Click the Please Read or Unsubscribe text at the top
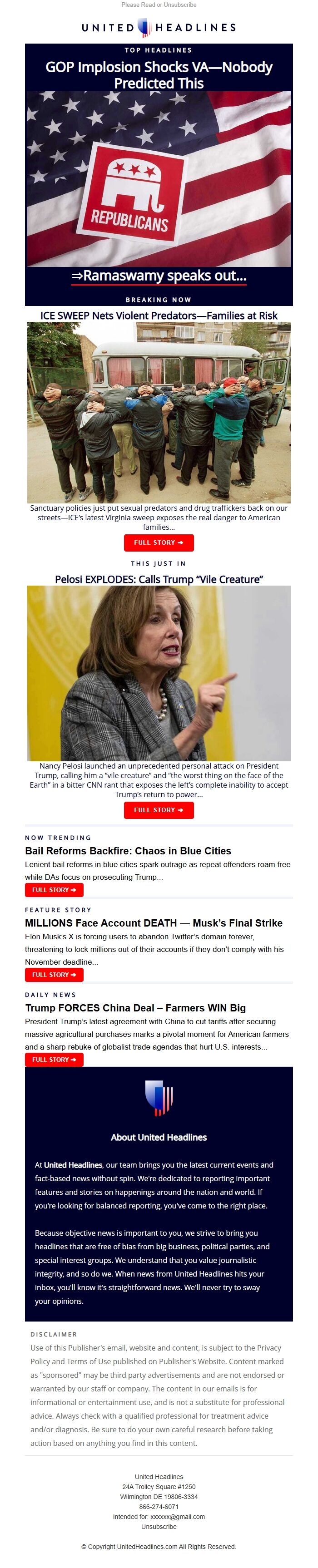Viewport: 318px width, 1568px height. point(159,5)
